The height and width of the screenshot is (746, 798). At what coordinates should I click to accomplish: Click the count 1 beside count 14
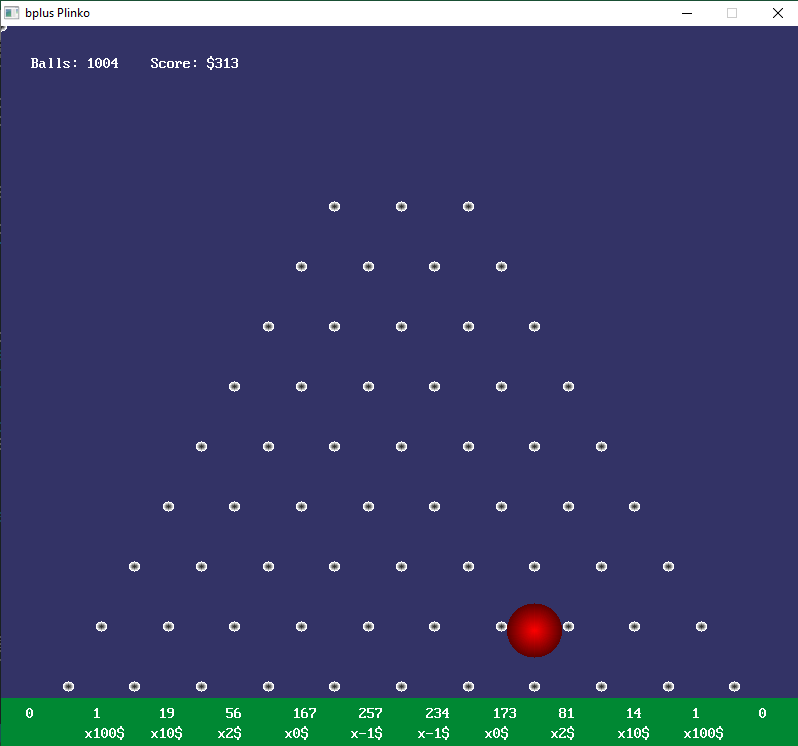696,713
